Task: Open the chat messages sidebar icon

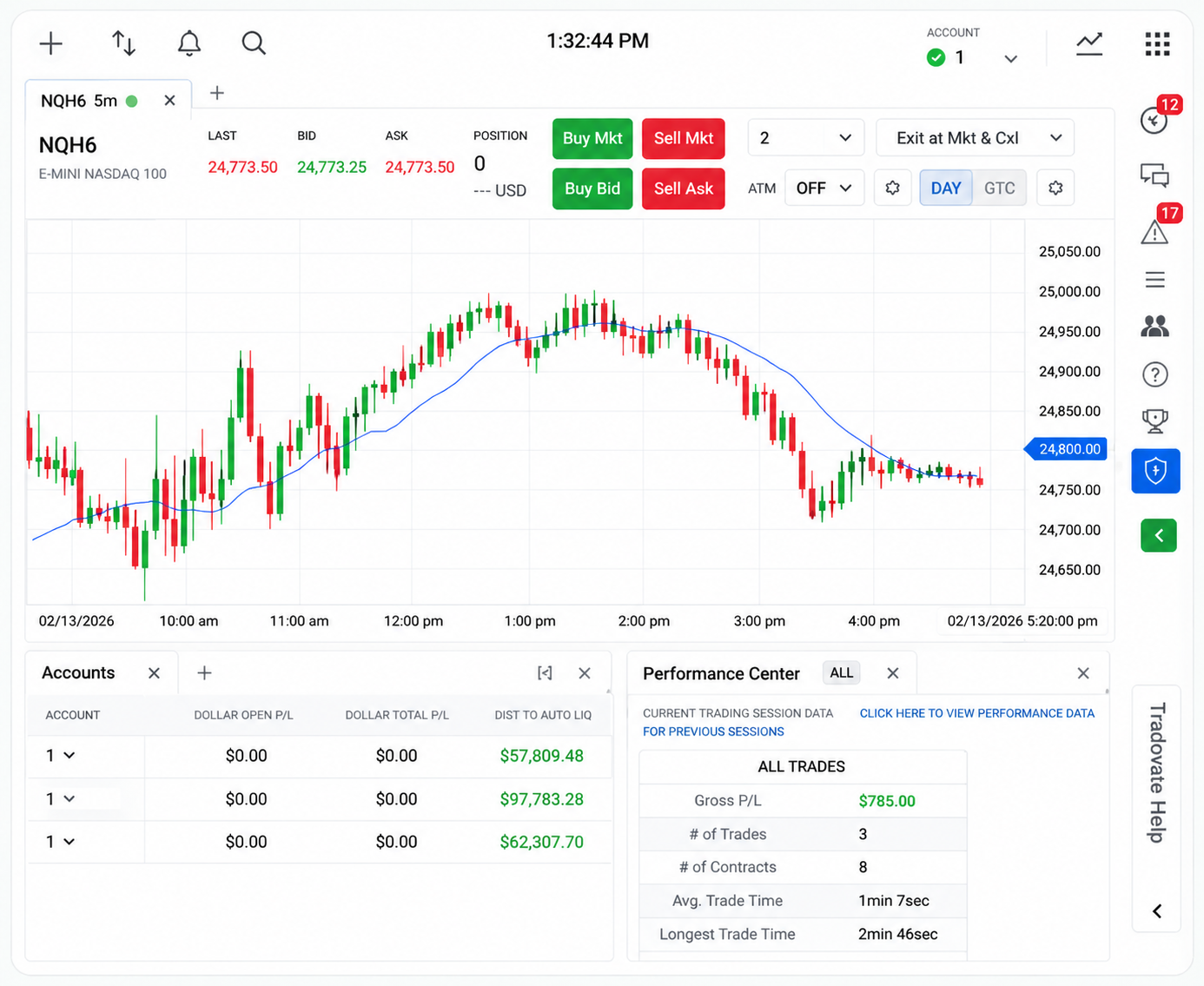Action: click(x=1154, y=175)
